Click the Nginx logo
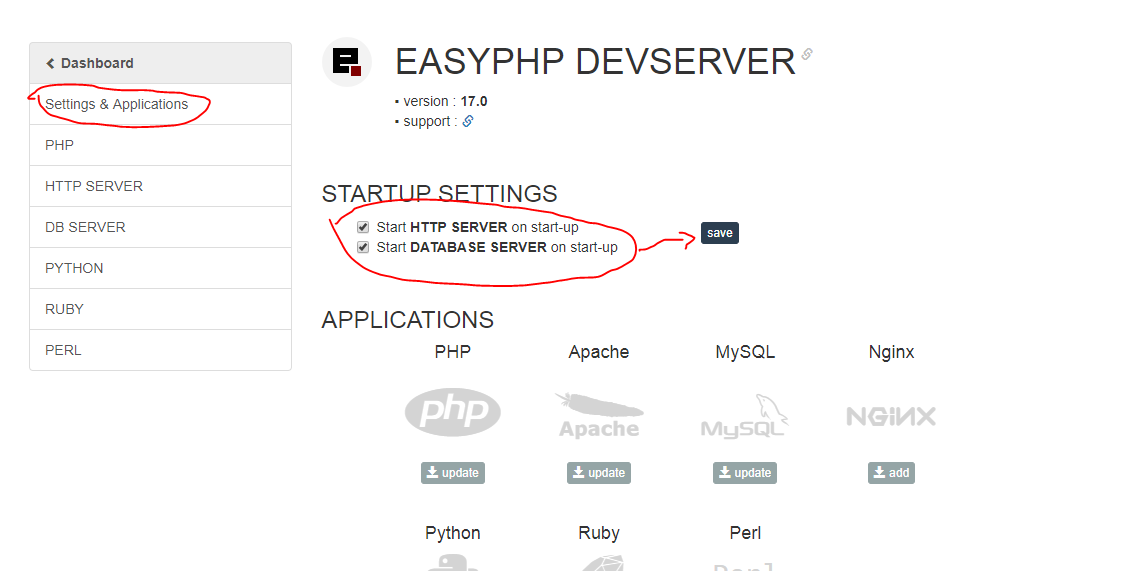Screen dimensions: 1123x571 click(891, 416)
